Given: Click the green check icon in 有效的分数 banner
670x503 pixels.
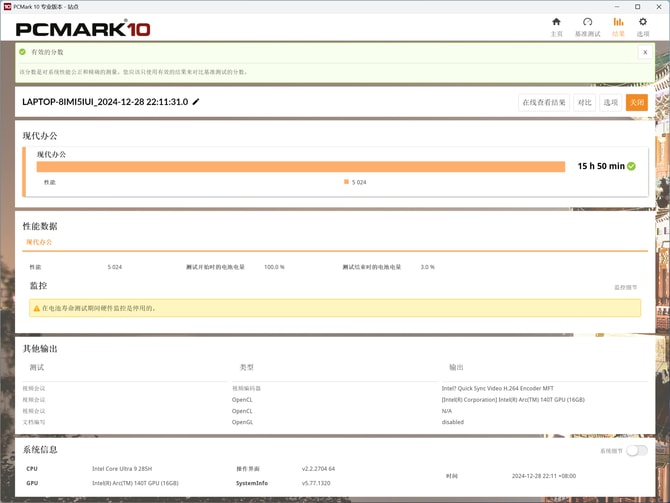Looking at the screenshot, I should coord(23,52).
